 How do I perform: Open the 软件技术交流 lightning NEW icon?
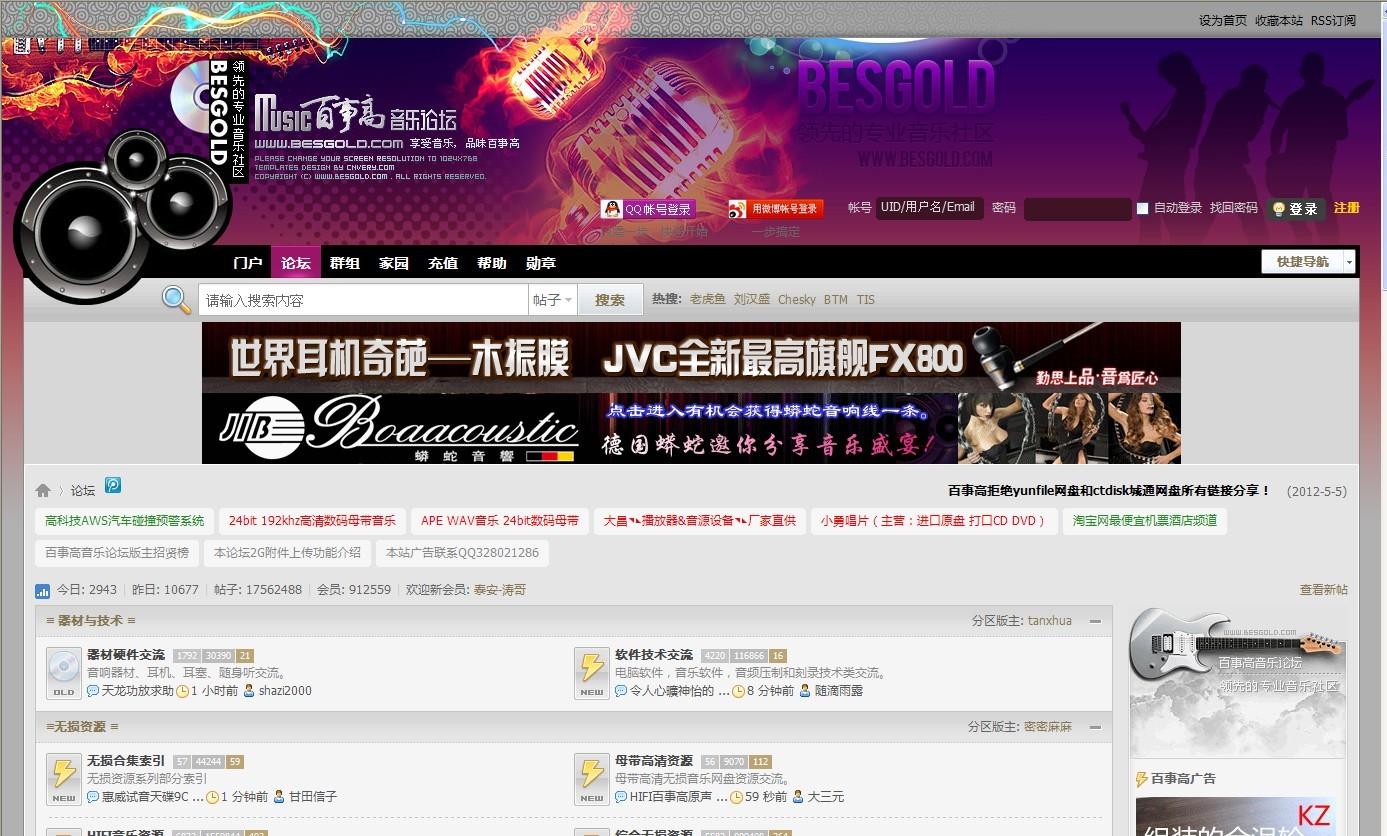point(592,673)
